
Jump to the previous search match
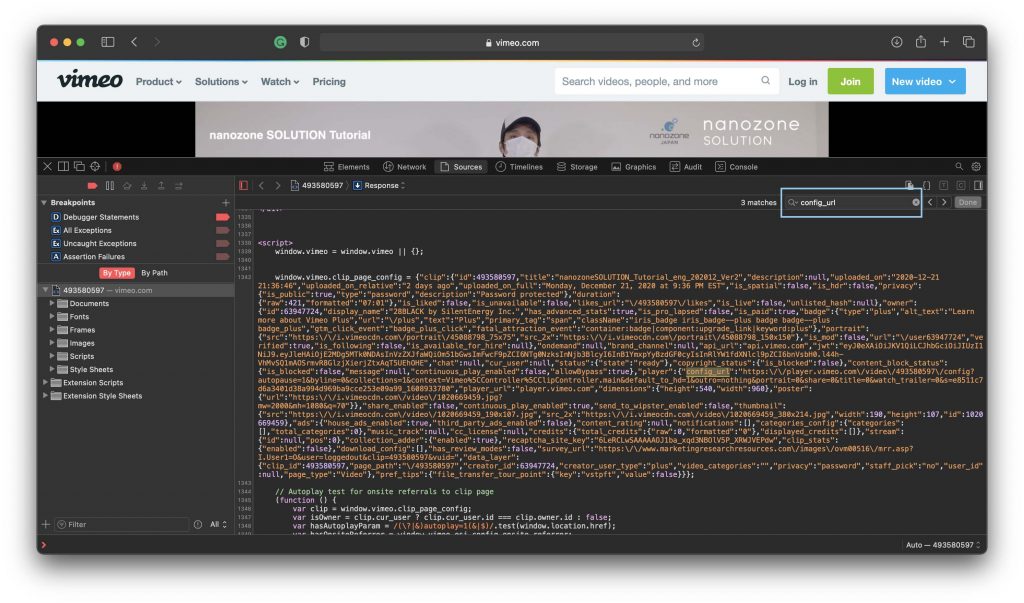930,203
